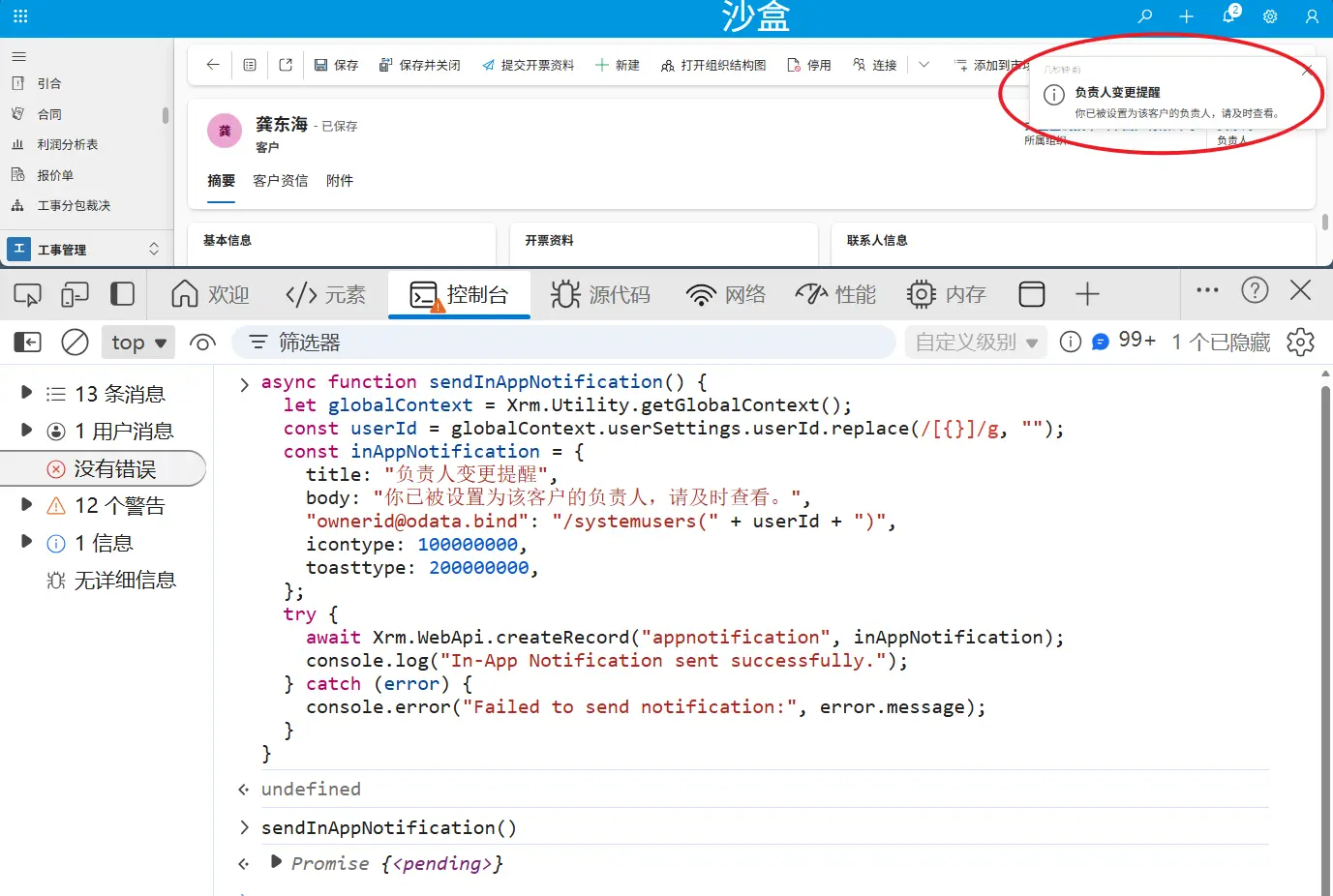Image resolution: width=1333 pixels, height=896 pixels.
Task: Toggle the device emulation toolbar
Action: [x=75, y=293]
